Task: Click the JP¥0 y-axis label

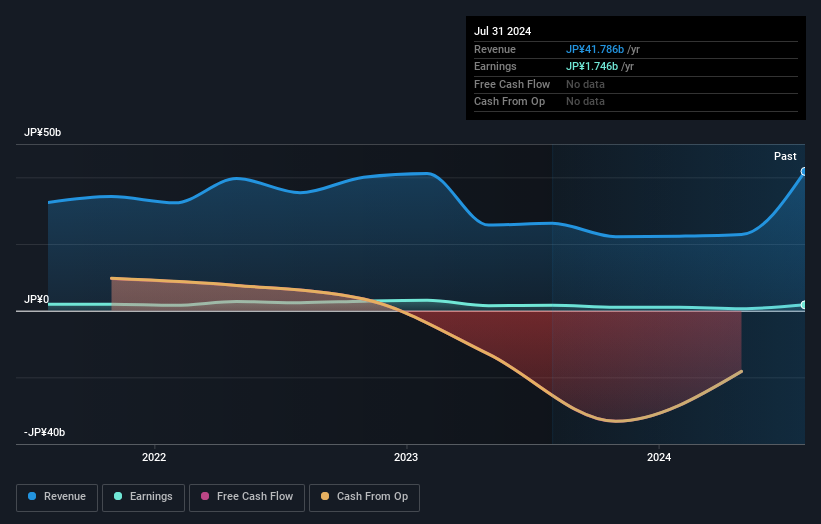Action: coord(37,299)
